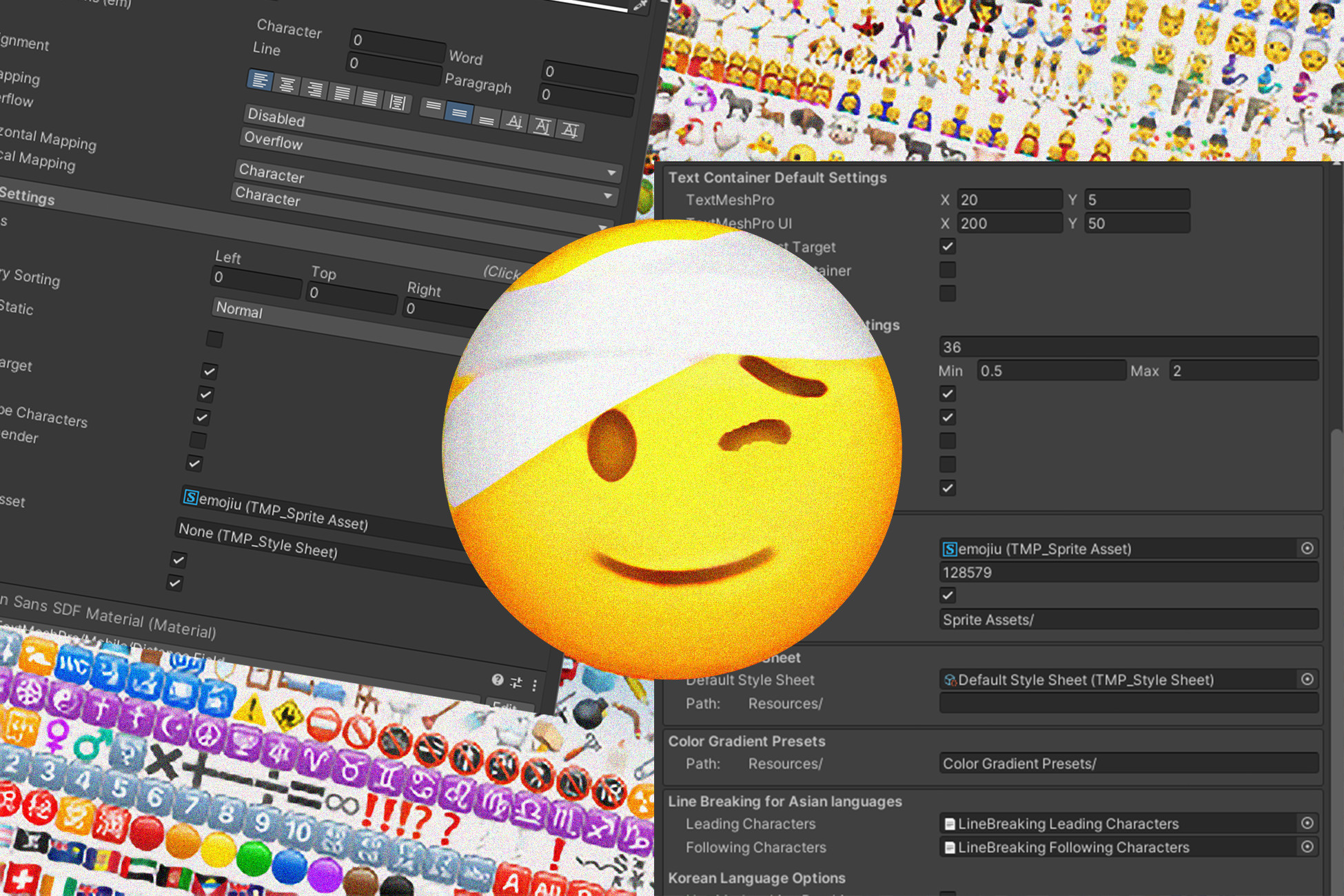Toggle unchecked checkbox on the 'ainer' row
This screenshot has width=1344, height=896.
click(x=948, y=270)
